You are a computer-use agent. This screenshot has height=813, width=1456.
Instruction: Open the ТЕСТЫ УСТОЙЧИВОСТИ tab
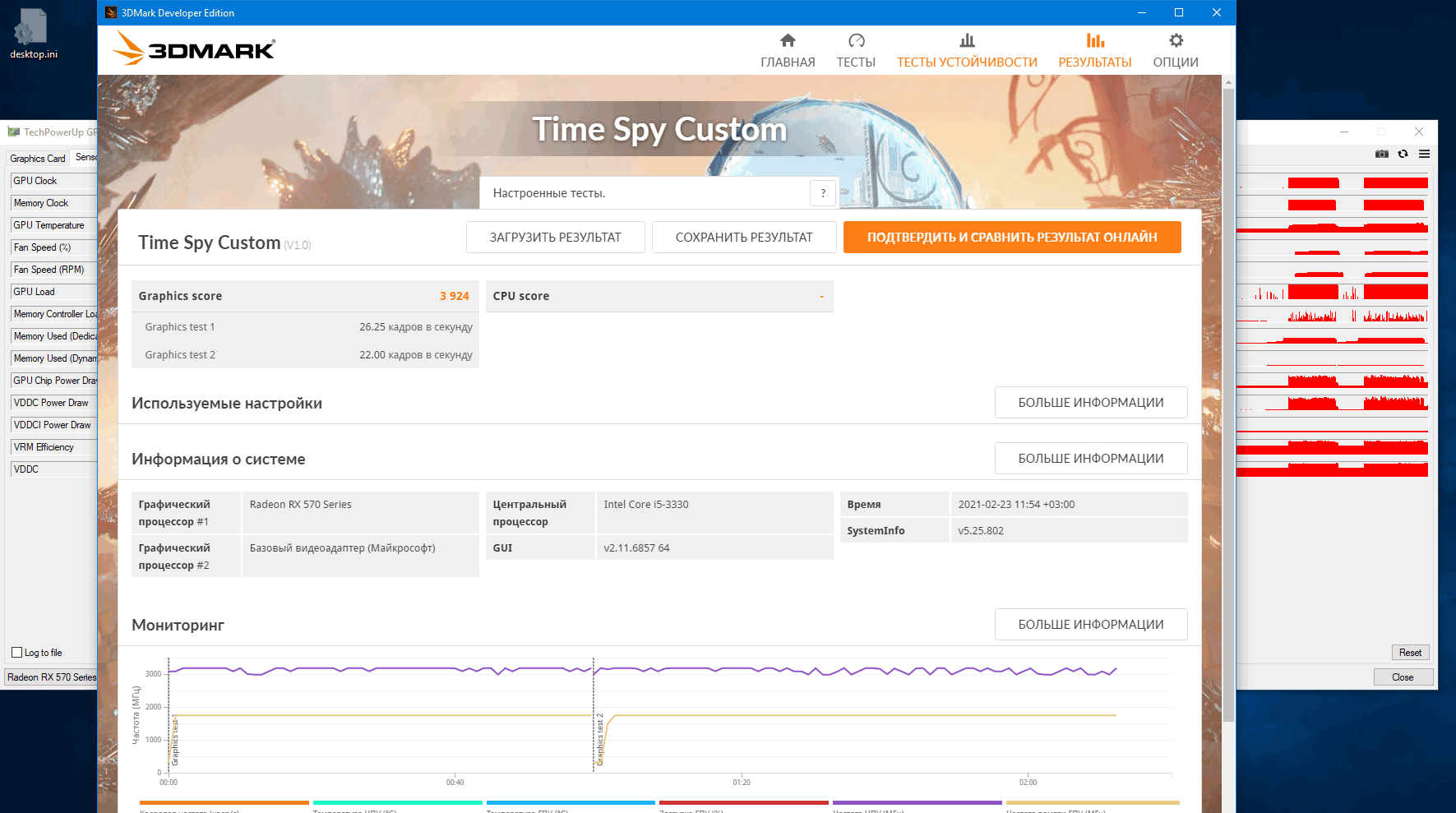(967, 51)
